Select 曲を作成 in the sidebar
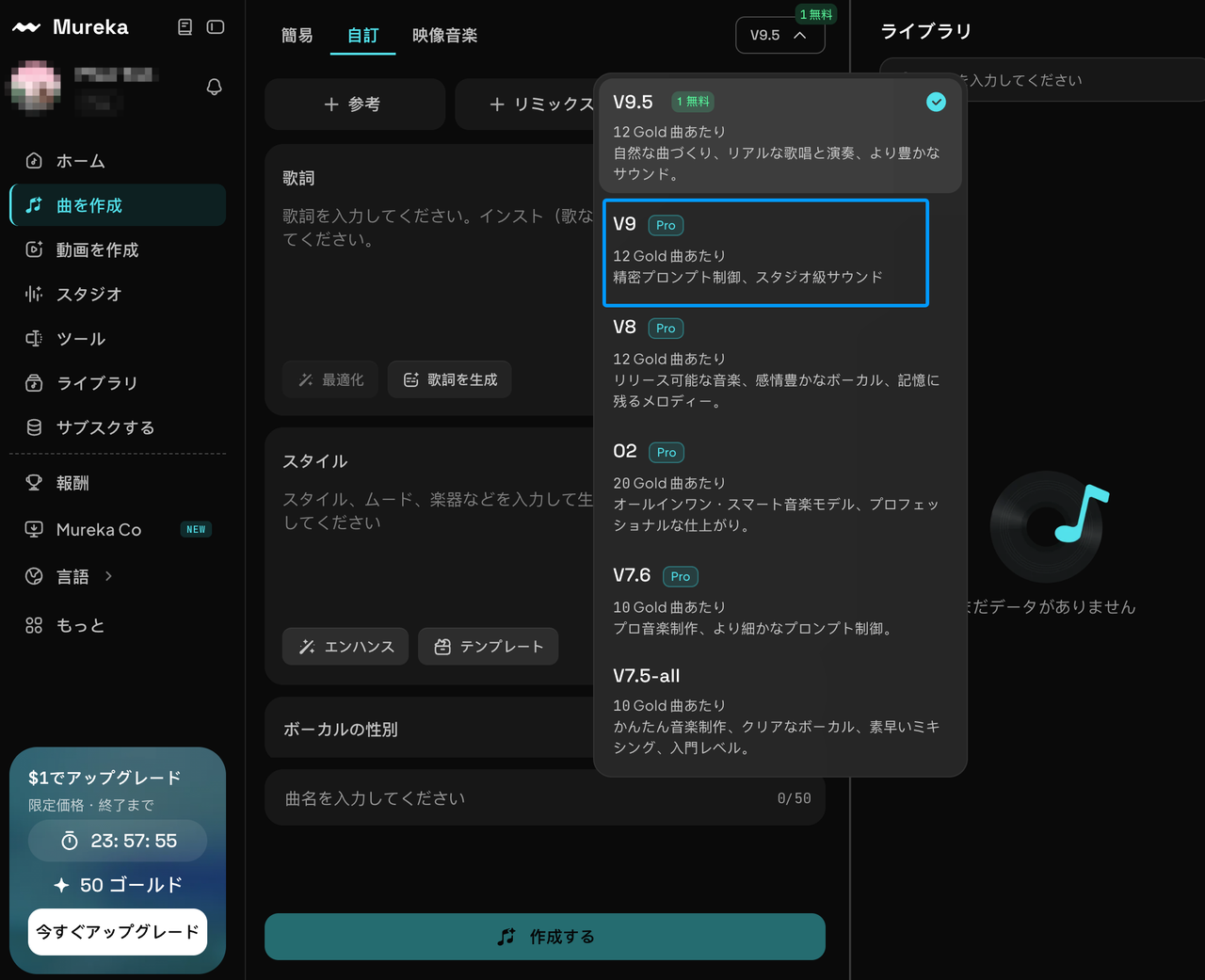 pos(118,205)
